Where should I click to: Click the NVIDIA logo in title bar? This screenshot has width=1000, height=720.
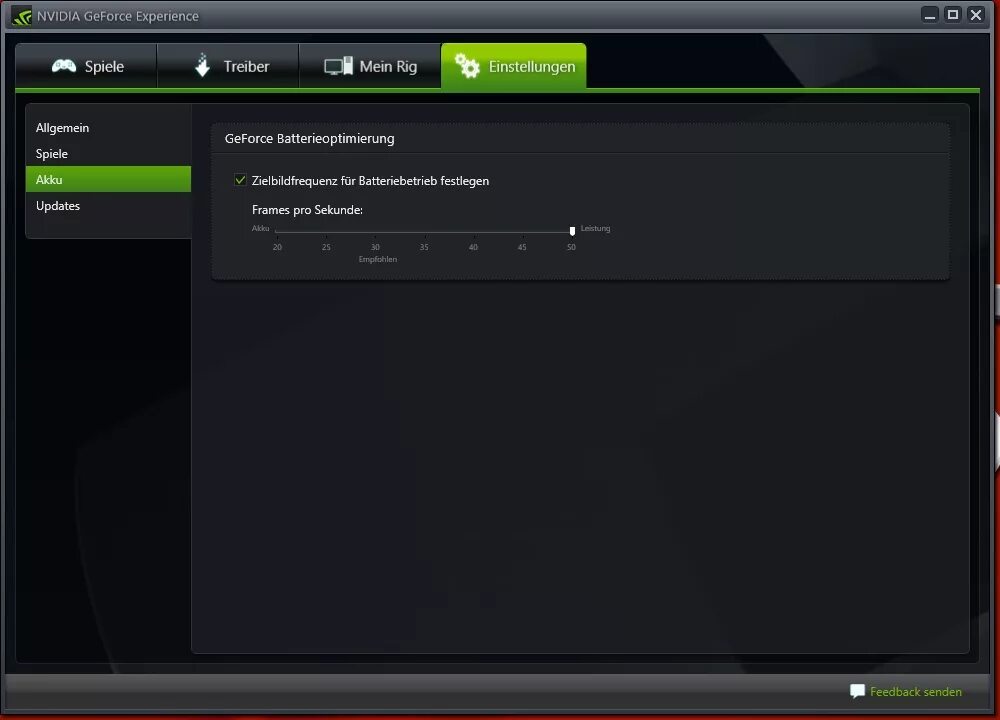point(21,16)
